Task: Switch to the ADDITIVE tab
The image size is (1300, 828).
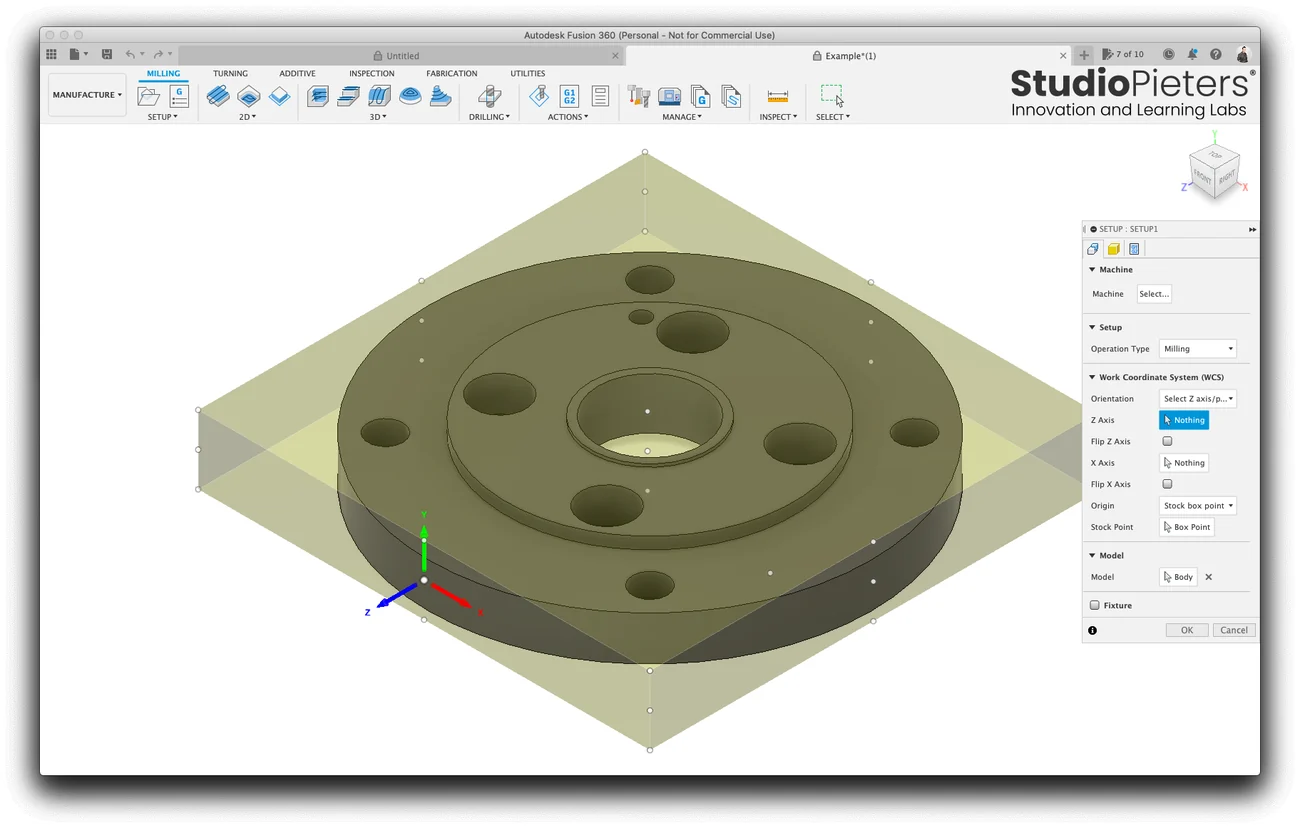Action: coord(297,73)
